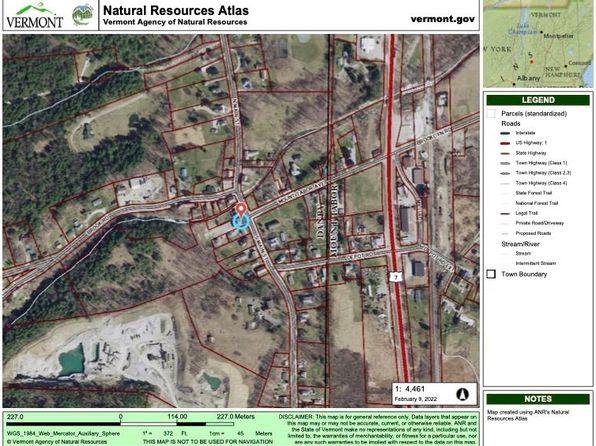Click the Stream/River legend heading
The width and height of the screenshot is (596, 446).
[x=520, y=244]
